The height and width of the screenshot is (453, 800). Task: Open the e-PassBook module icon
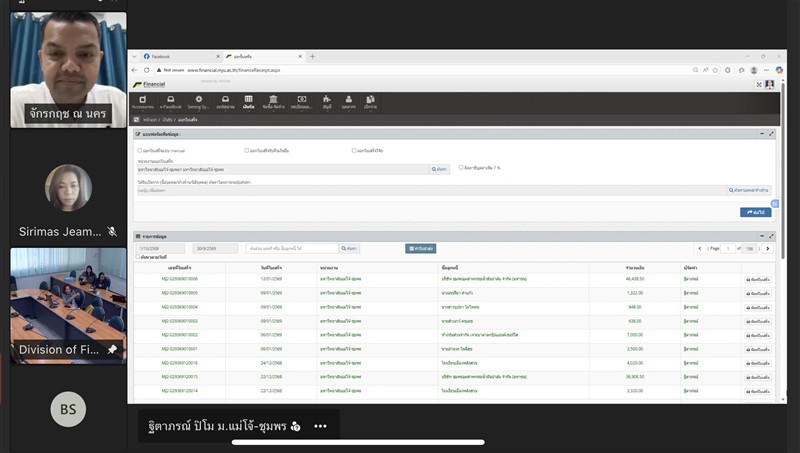coord(172,101)
